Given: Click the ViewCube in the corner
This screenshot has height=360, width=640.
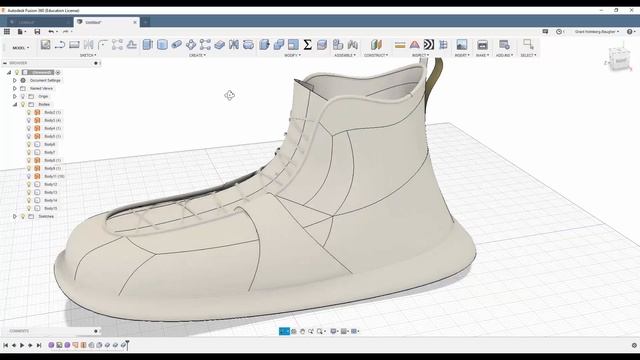Looking at the screenshot, I should (620, 60).
